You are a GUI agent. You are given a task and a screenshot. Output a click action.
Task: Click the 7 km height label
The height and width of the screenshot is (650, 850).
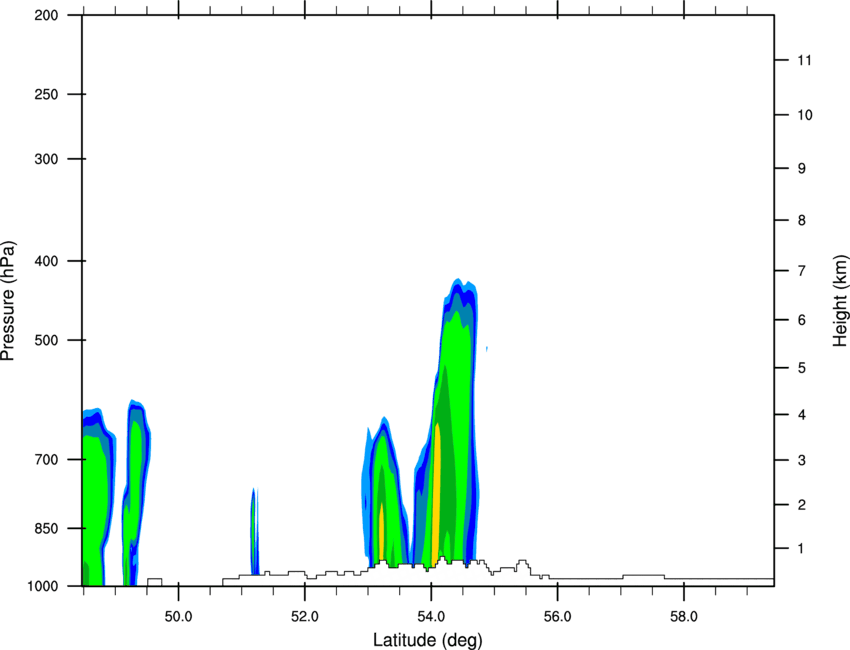pos(802,271)
